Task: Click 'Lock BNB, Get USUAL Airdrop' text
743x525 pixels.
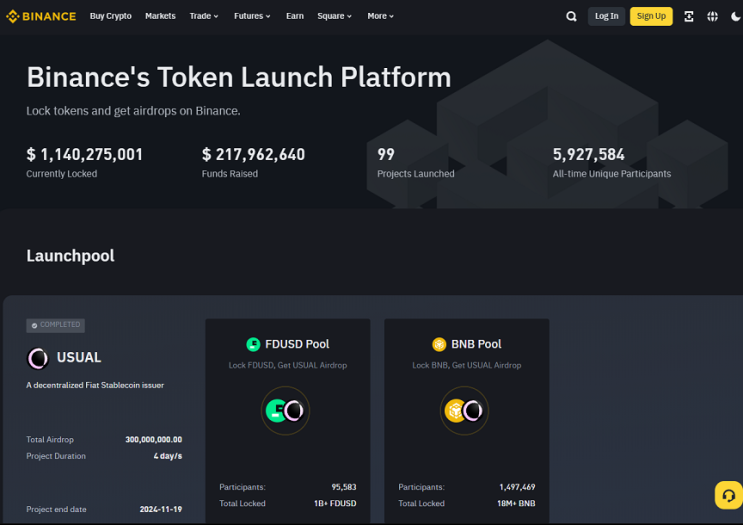Action: point(467,365)
